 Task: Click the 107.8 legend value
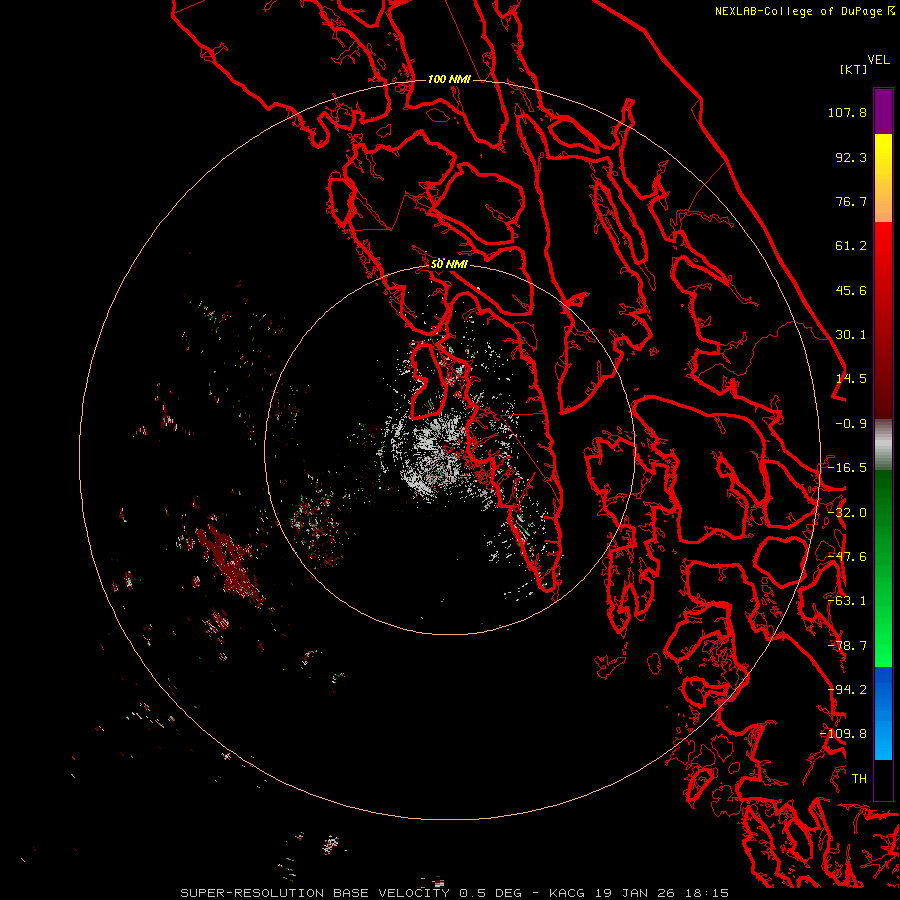click(x=847, y=112)
